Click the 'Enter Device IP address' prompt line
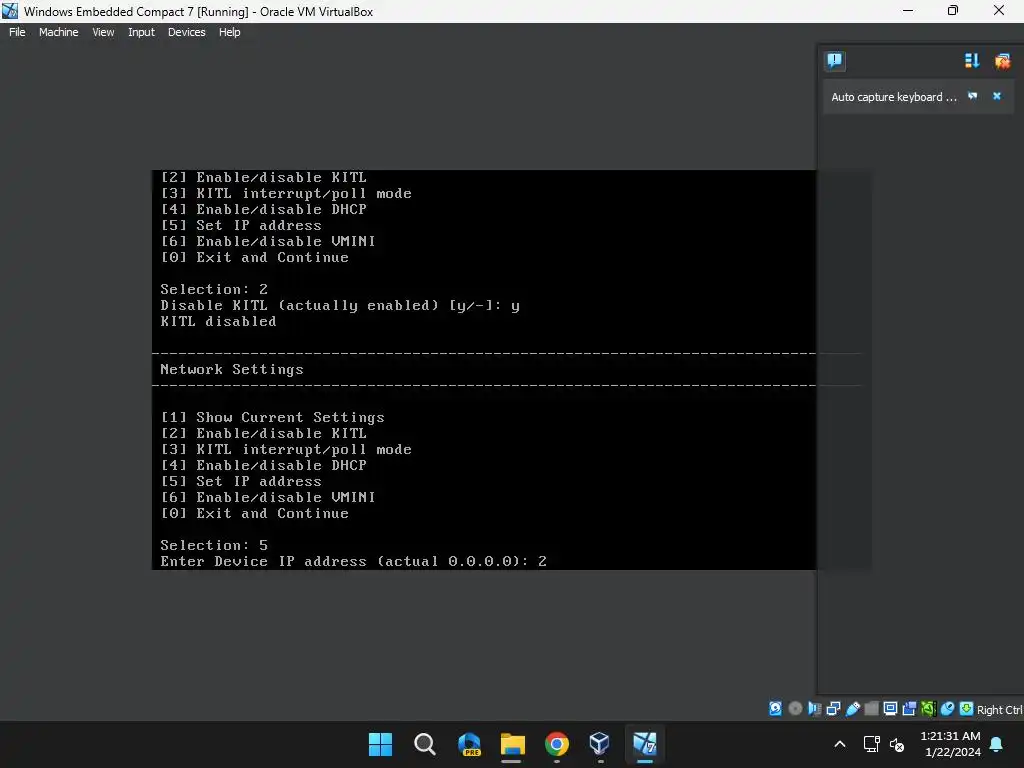 point(353,562)
